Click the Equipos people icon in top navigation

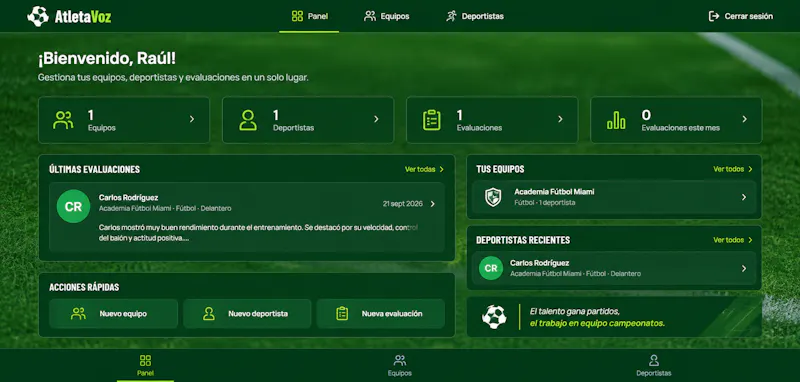tap(370, 16)
